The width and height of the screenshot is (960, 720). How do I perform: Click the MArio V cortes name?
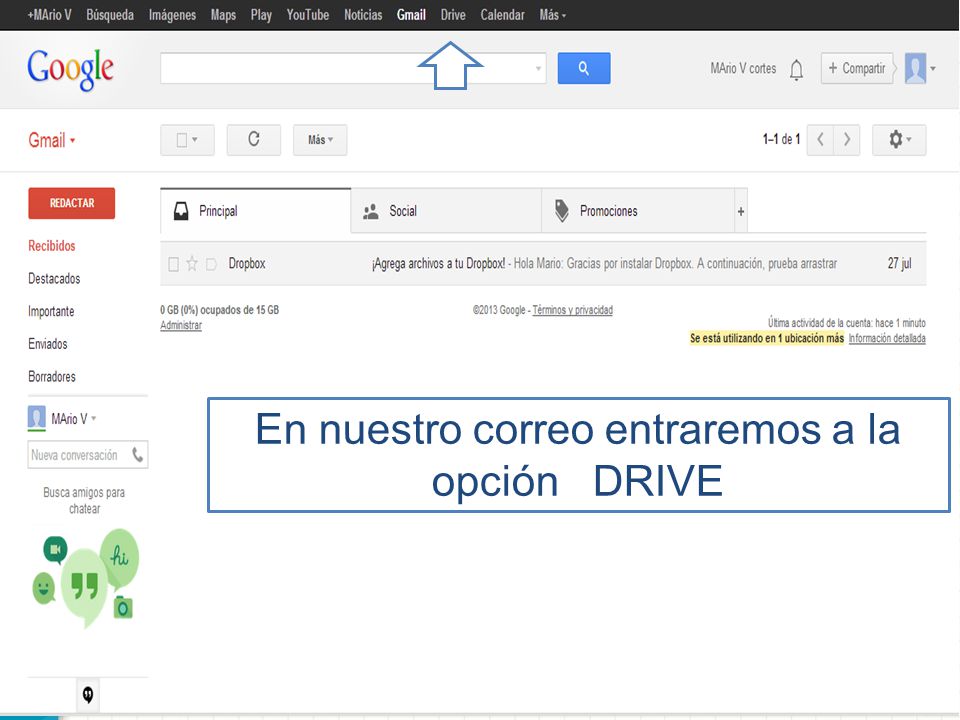click(743, 68)
